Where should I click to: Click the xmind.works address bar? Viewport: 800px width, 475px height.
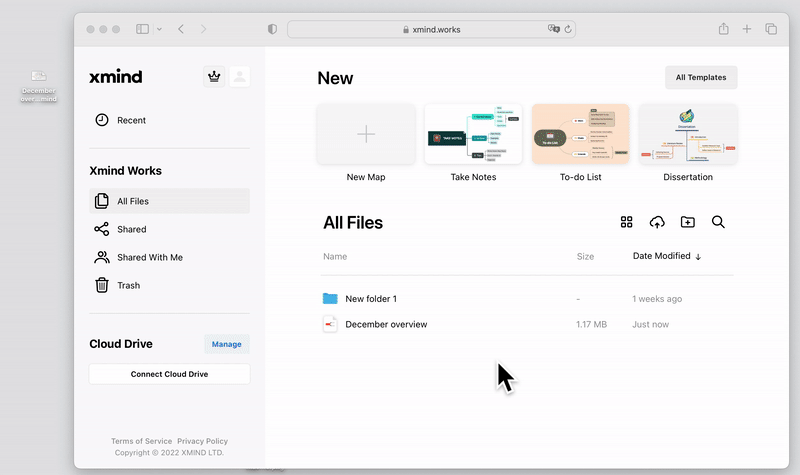(x=432, y=30)
